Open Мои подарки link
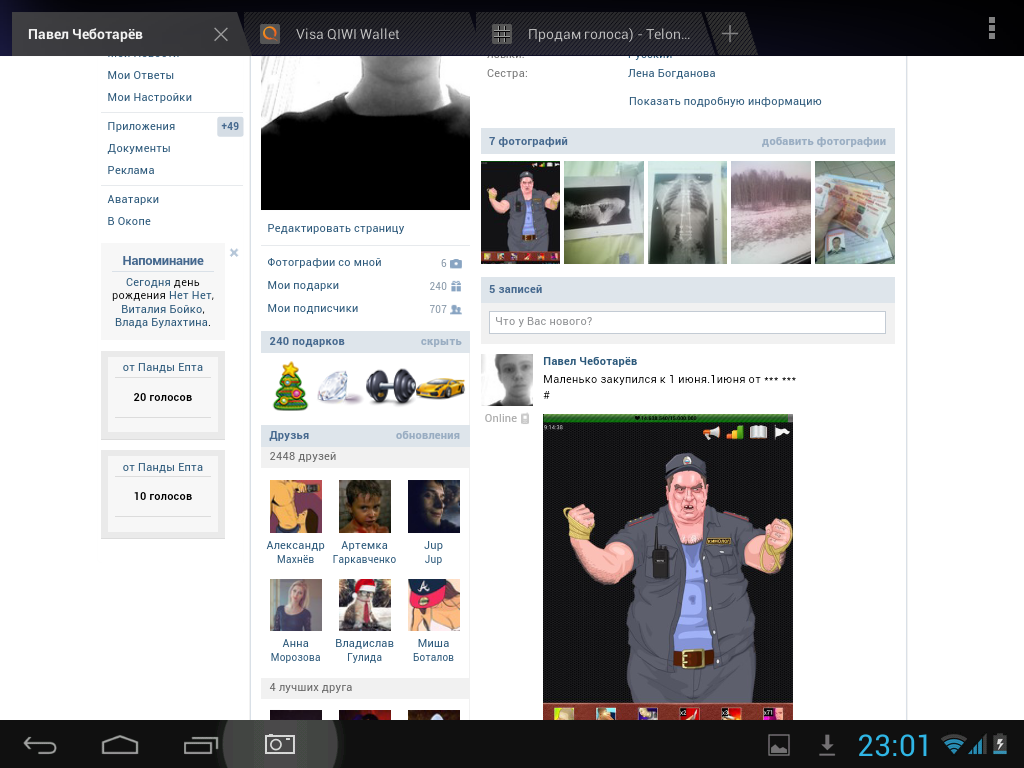 [x=302, y=285]
